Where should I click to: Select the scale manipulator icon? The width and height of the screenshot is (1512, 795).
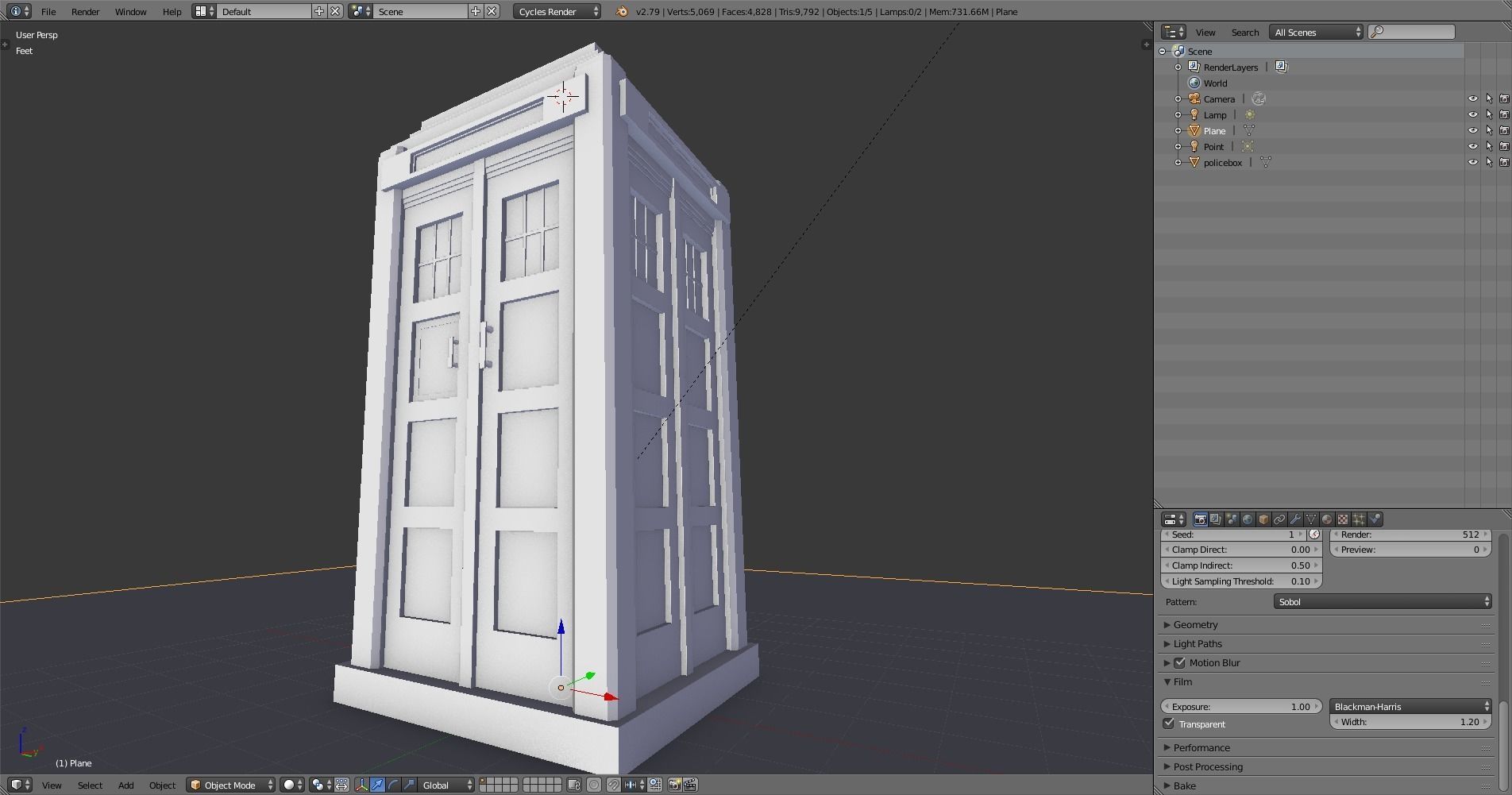(x=410, y=785)
